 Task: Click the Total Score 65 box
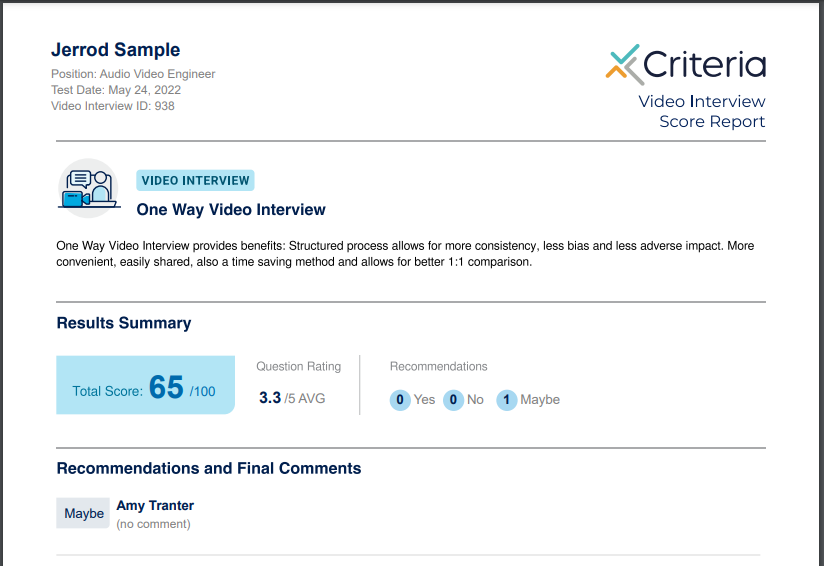(146, 385)
